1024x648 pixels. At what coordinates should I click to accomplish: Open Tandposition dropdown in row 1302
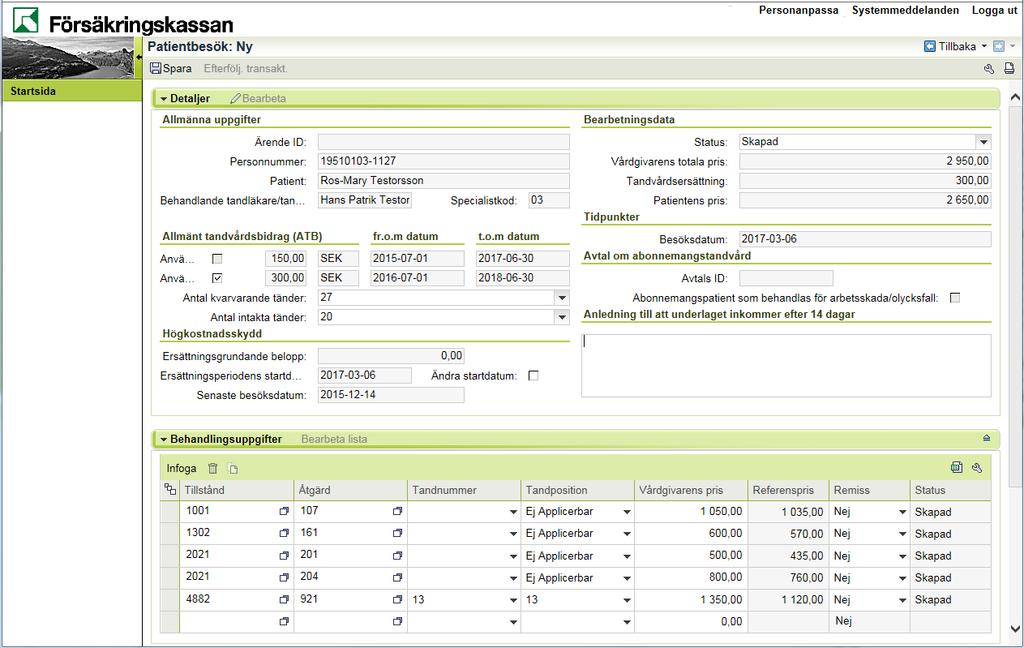coord(627,534)
